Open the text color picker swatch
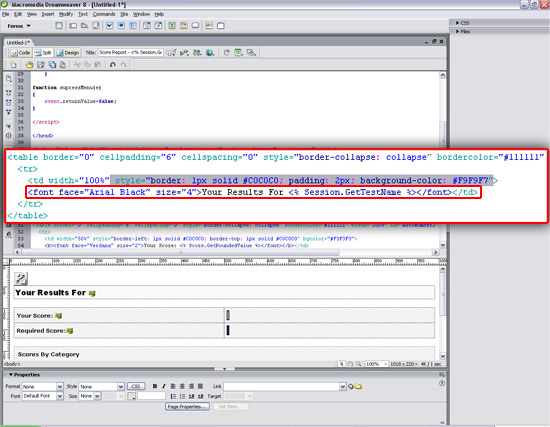 pyautogui.click(x=131, y=396)
